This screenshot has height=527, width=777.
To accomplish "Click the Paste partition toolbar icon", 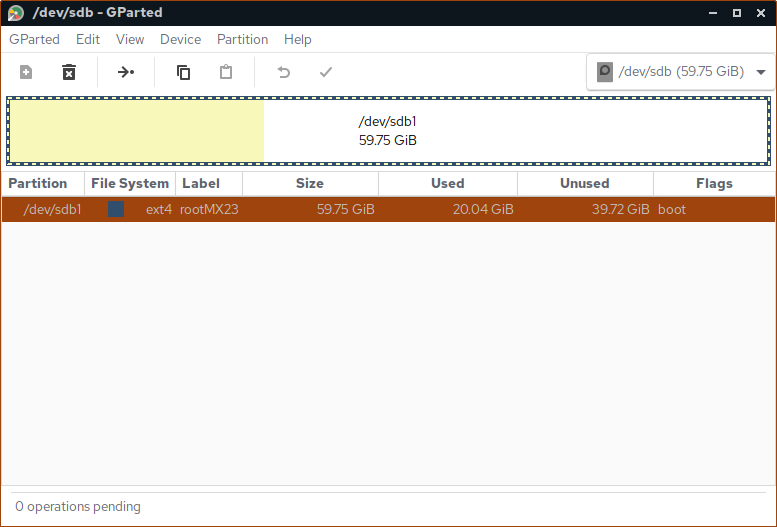I will tap(226, 72).
